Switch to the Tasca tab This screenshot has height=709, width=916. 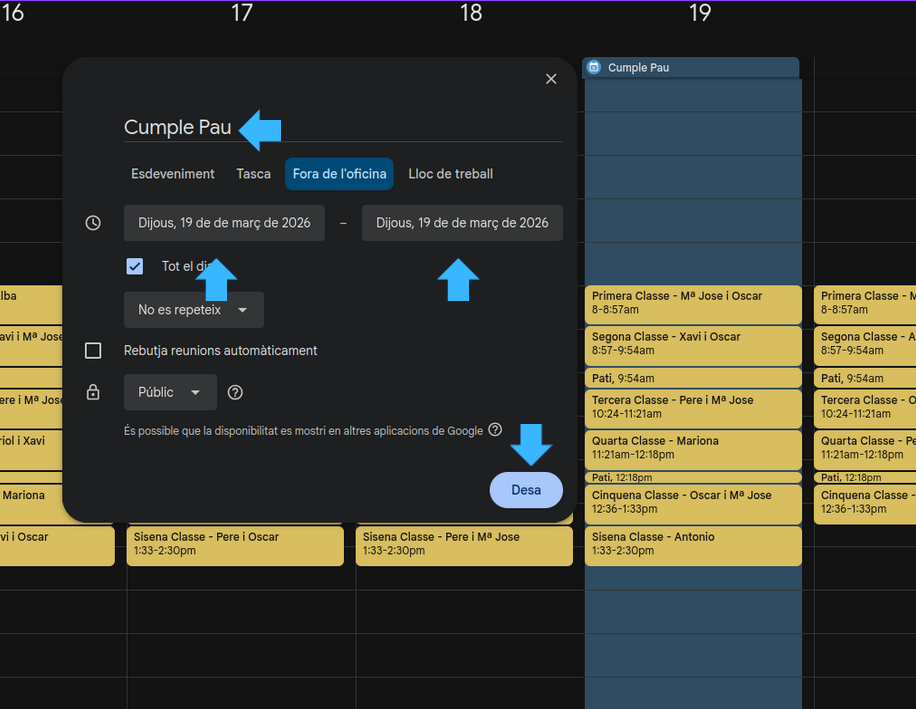[253, 174]
